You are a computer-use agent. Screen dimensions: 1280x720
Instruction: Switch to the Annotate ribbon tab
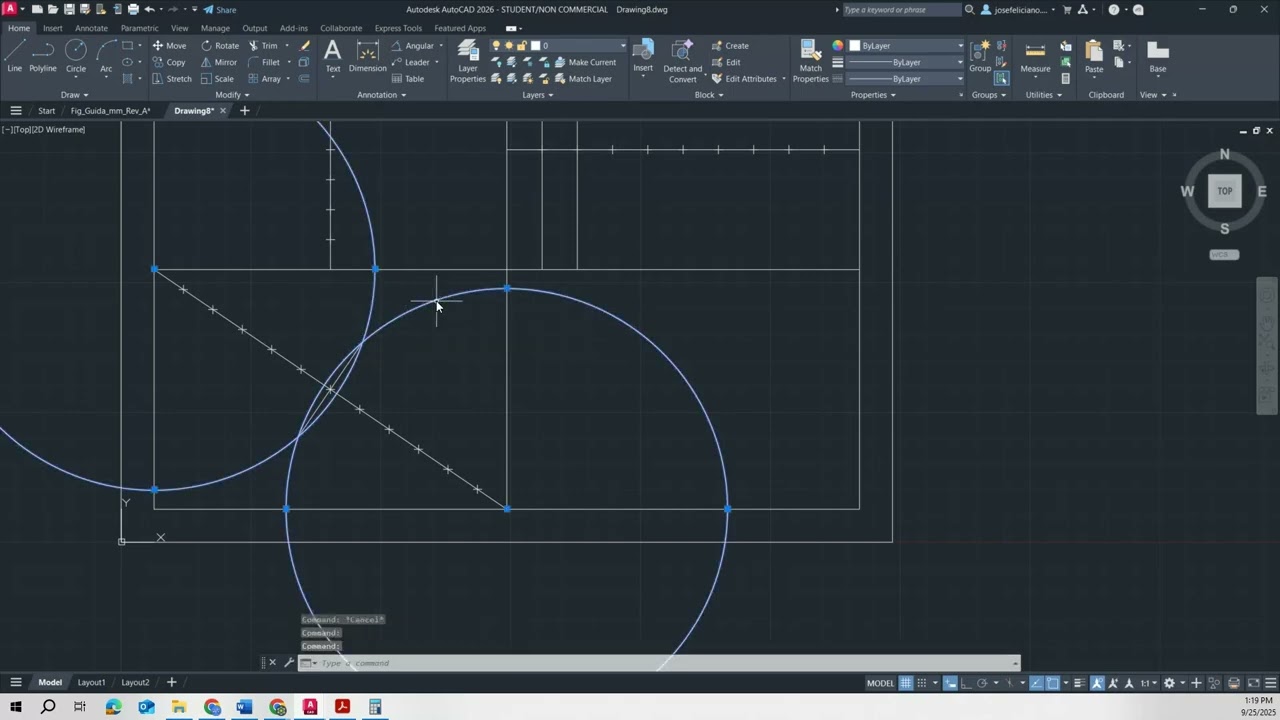pos(91,28)
